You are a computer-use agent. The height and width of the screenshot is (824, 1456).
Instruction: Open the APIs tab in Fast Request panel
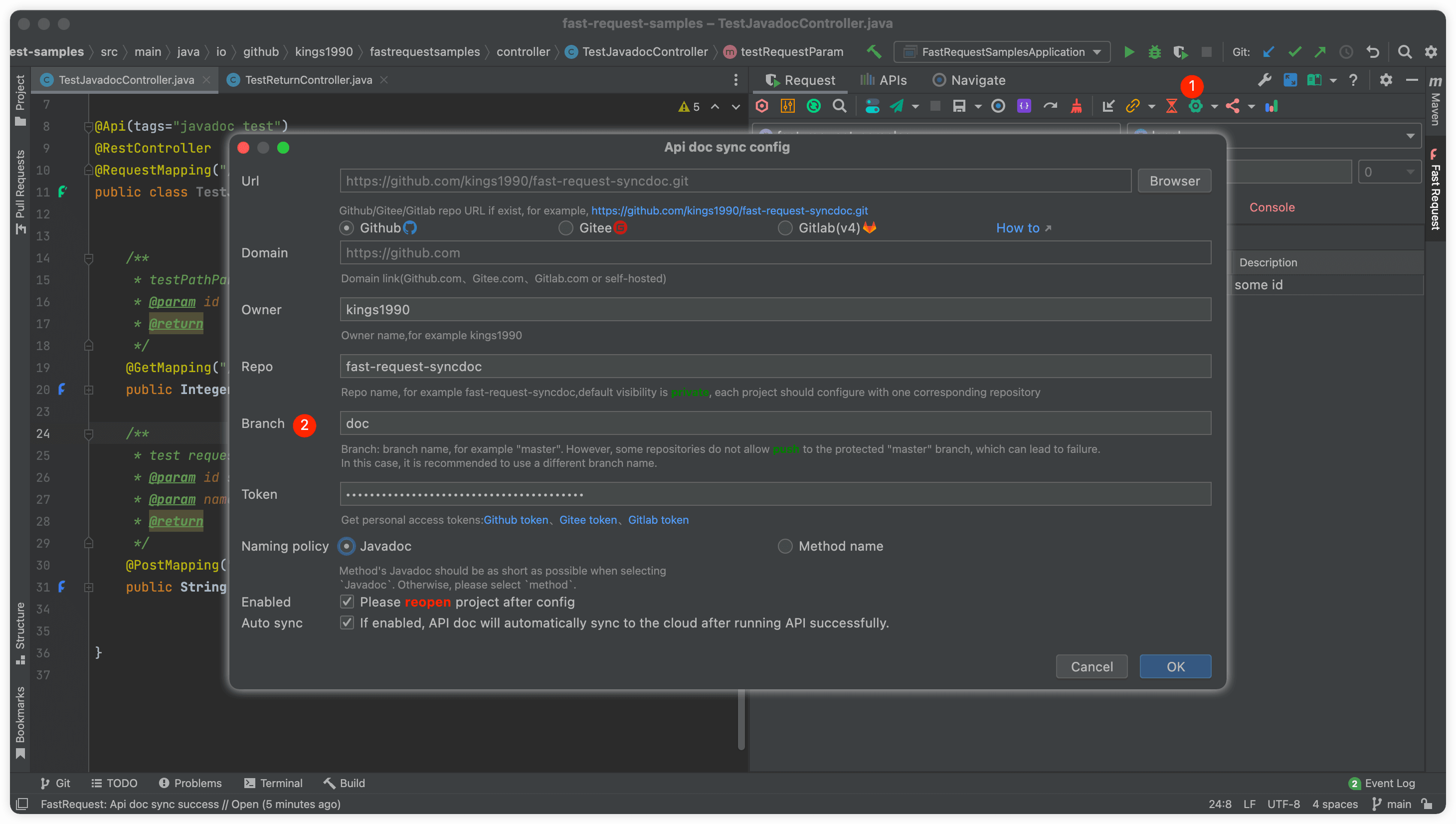click(x=884, y=80)
